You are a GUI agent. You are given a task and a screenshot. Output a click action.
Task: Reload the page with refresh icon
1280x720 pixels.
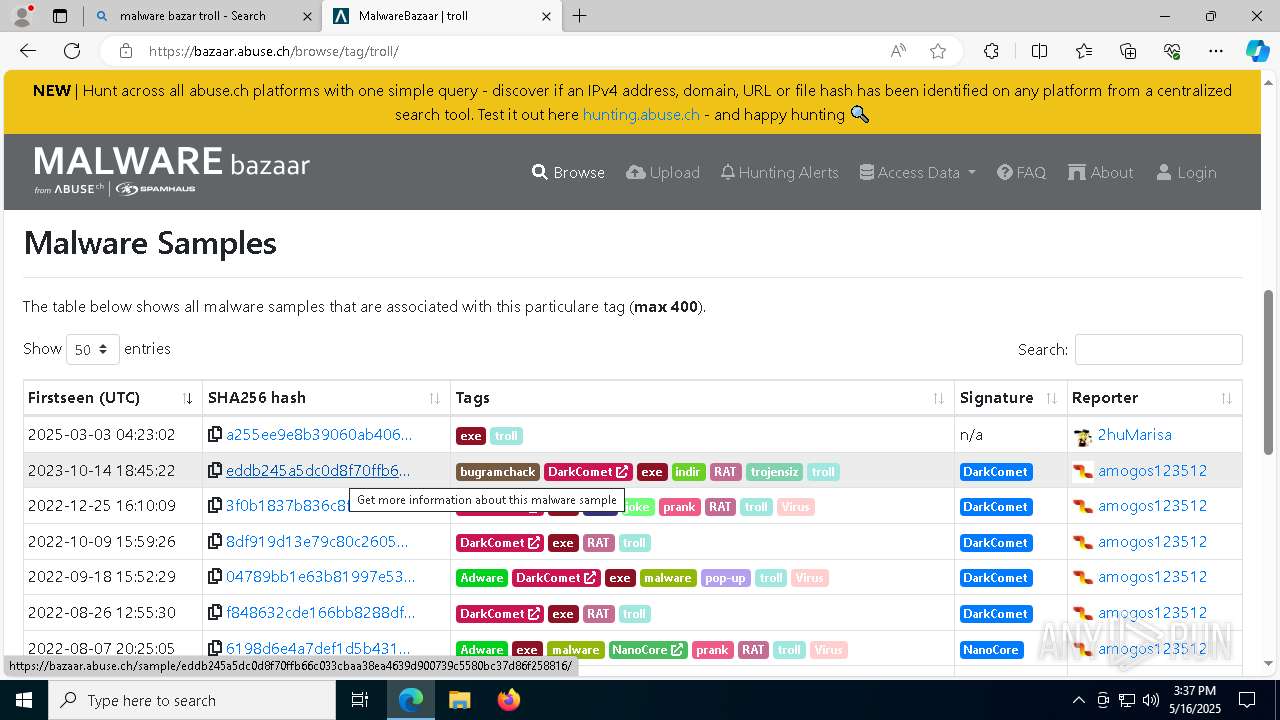(x=72, y=51)
